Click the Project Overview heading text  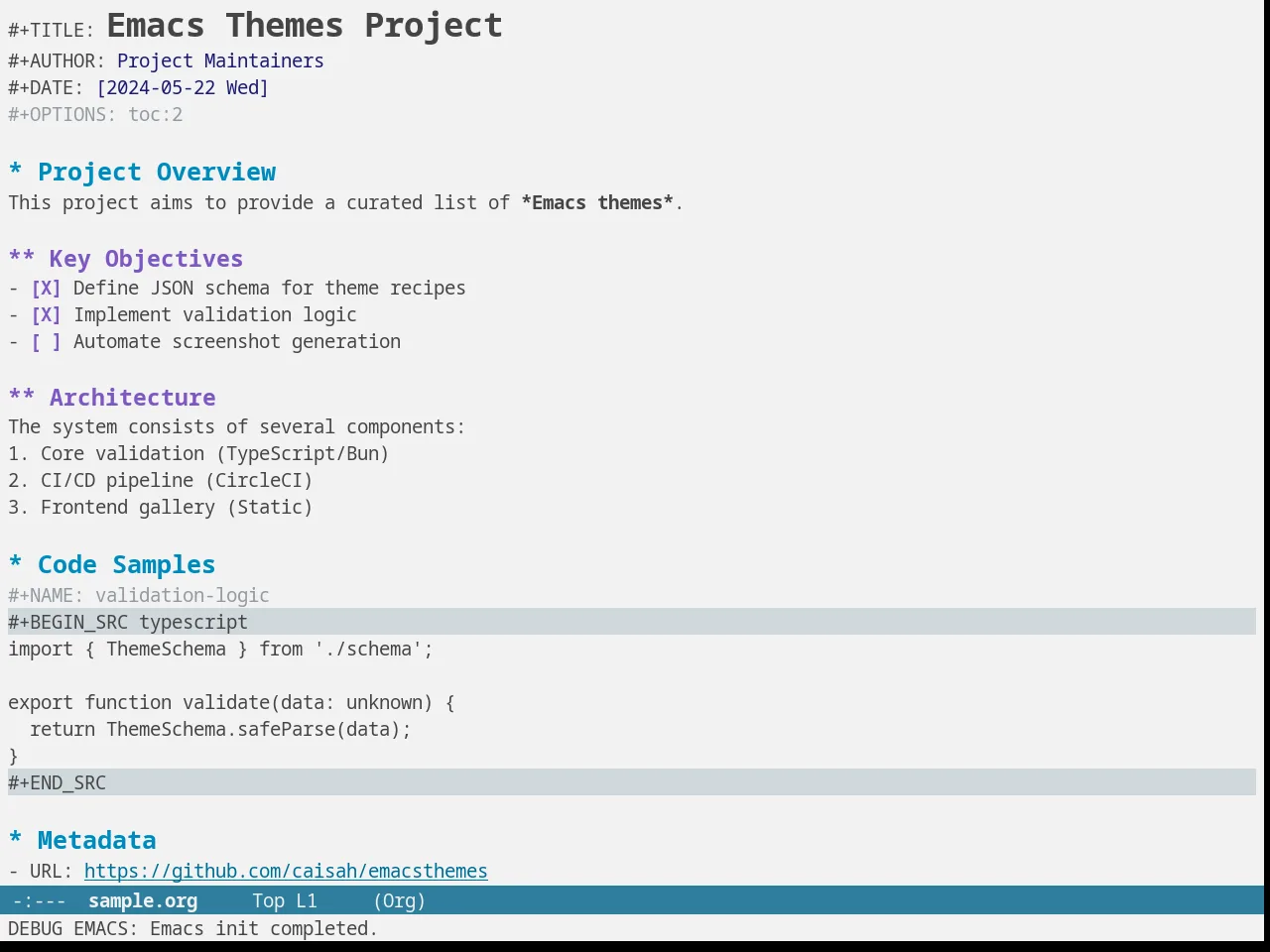157,172
